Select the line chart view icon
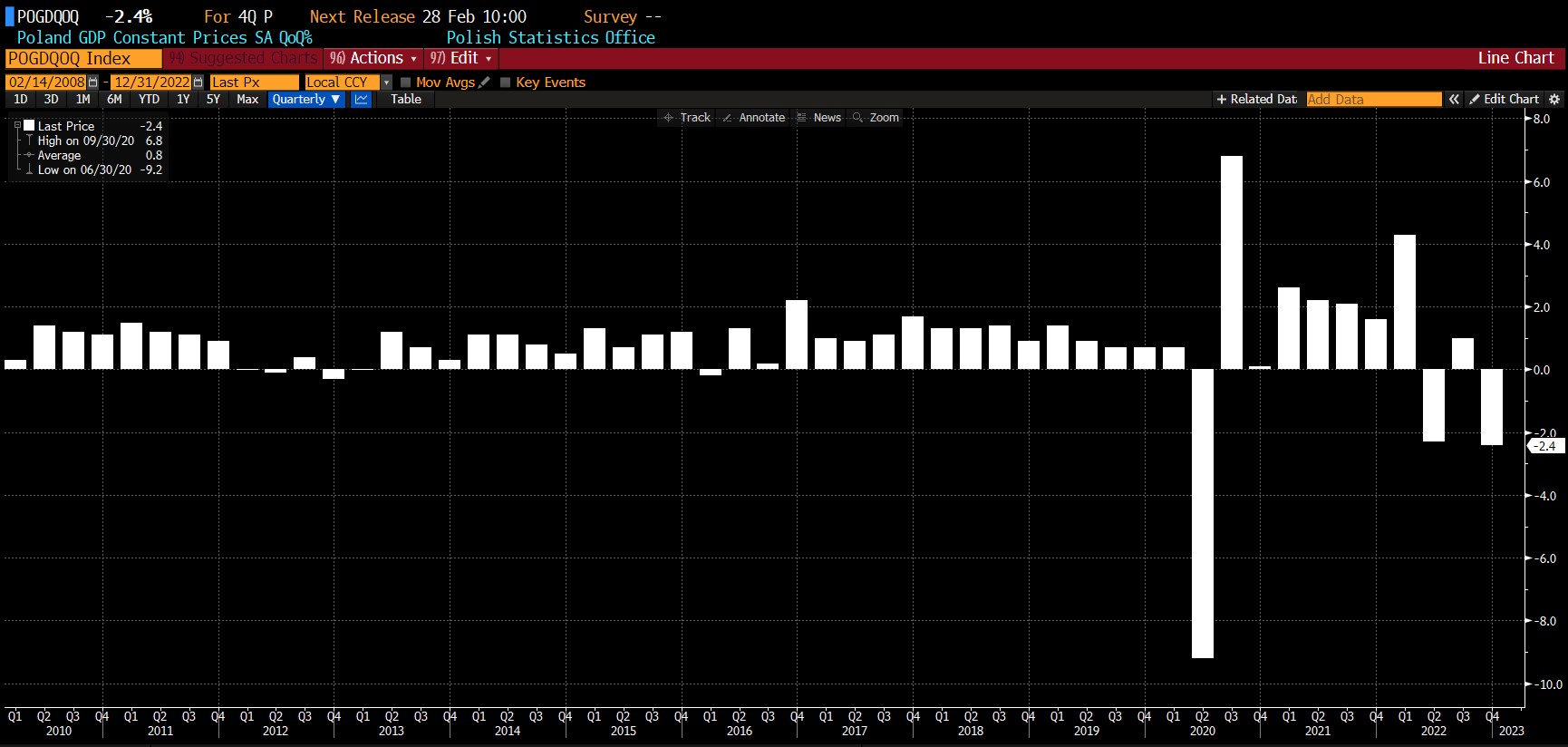 point(361,100)
